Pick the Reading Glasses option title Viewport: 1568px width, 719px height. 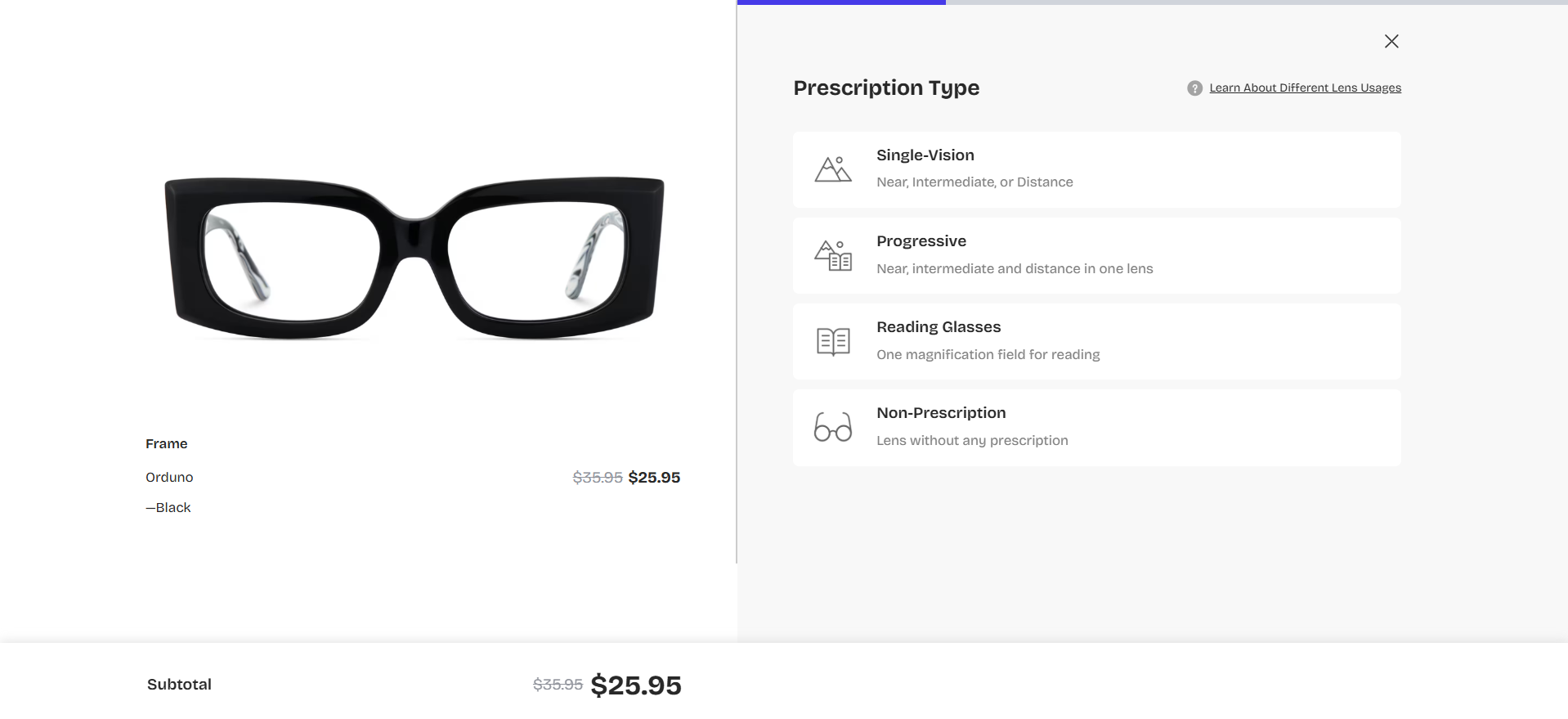click(x=938, y=327)
